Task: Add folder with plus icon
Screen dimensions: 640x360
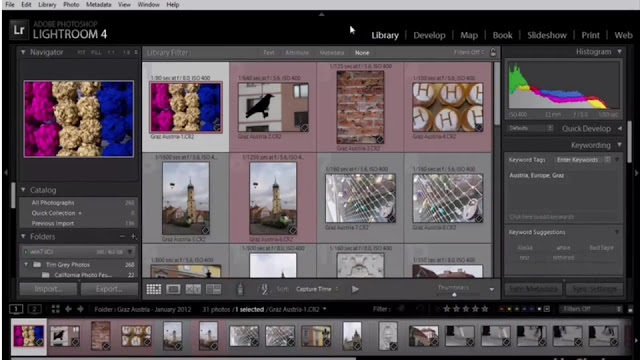Action: pyautogui.click(x=133, y=236)
